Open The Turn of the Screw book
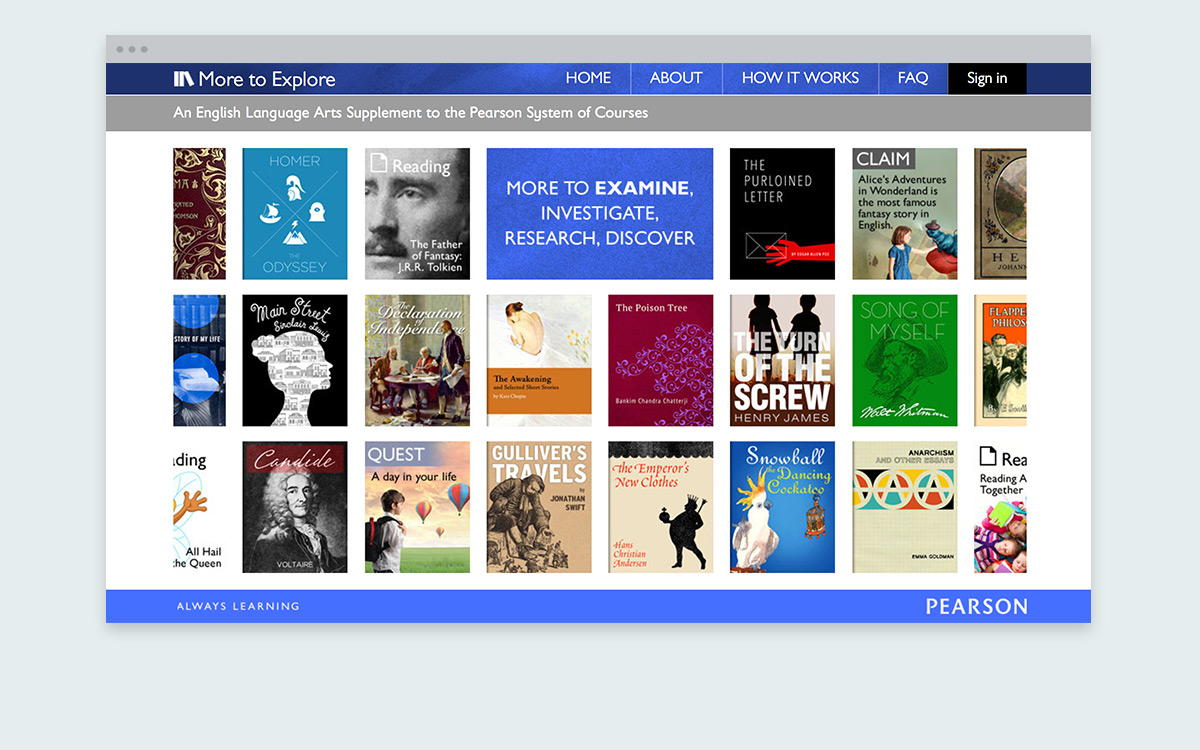1200x750 pixels. click(782, 360)
